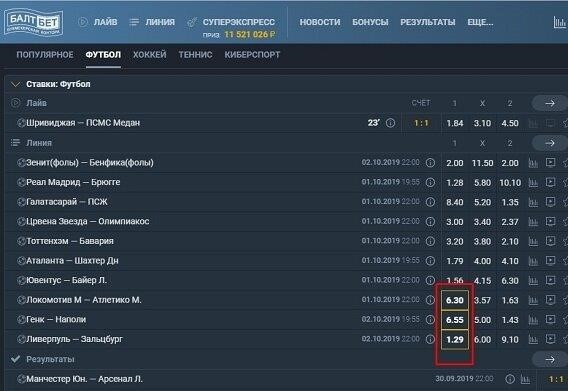Open Аталанта — Шахтер Дн match
Screen dimensions: 568x391
point(72,261)
